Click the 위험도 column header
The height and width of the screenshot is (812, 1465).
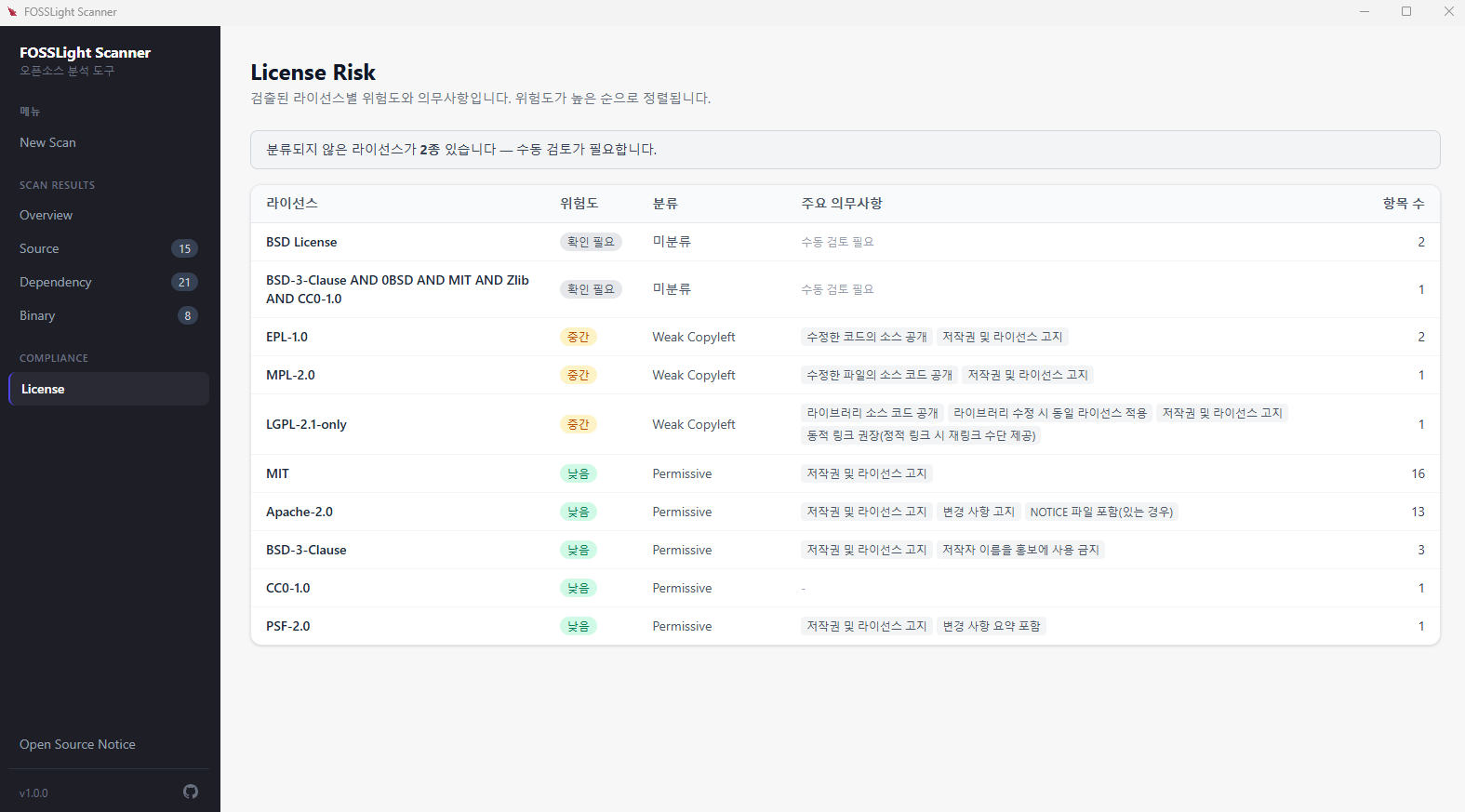pyautogui.click(x=579, y=203)
